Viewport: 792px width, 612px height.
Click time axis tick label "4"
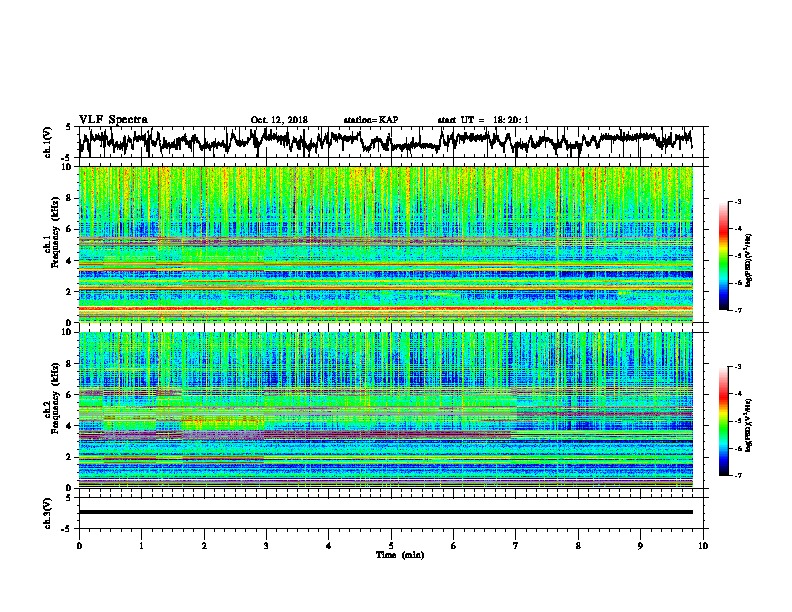tap(329, 546)
